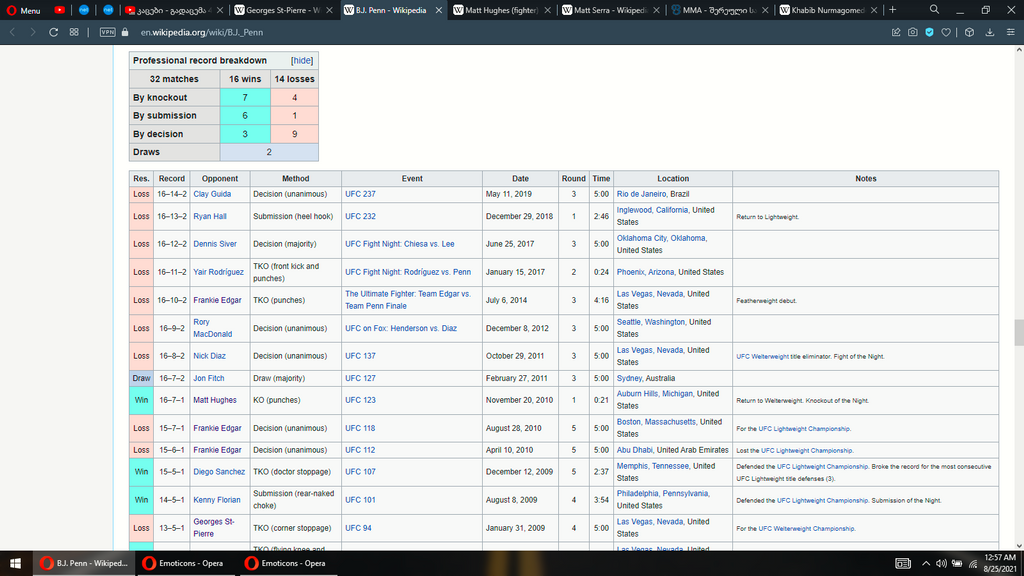The width and height of the screenshot is (1024, 576).
Task: Open the Jon Fitch link
Action: 208,378
